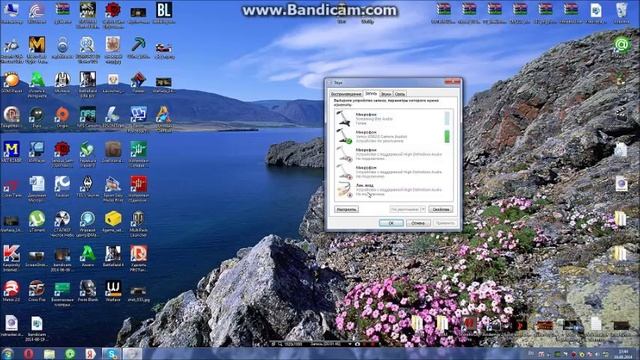
Task: Open the Set Default dropdown arrow
Action: click(423, 209)
